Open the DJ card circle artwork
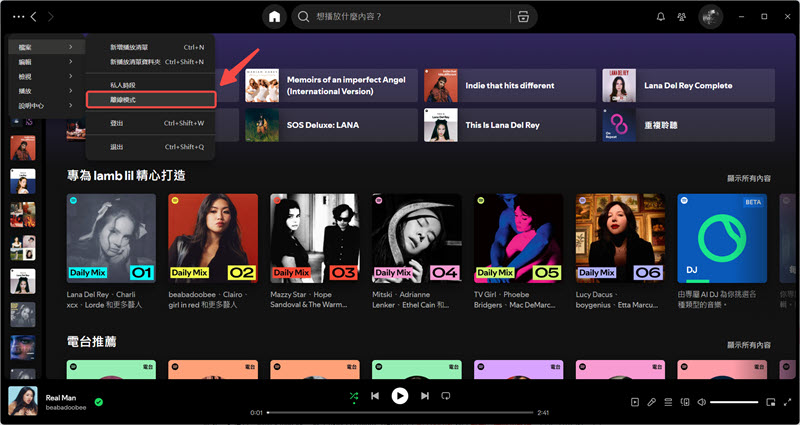 722,238
